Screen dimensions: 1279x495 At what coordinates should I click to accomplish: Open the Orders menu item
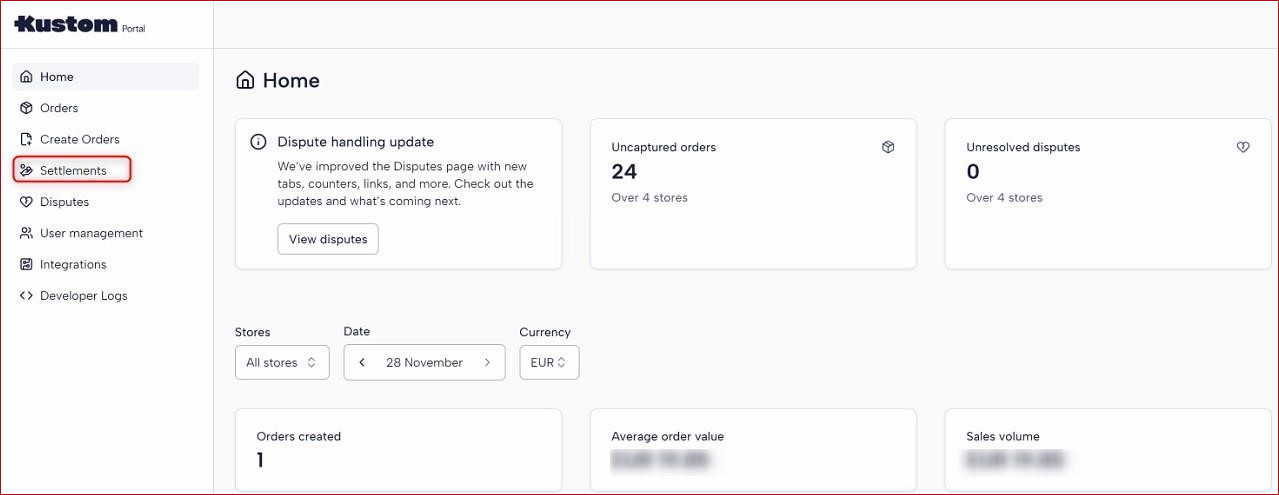pos(59,108)
